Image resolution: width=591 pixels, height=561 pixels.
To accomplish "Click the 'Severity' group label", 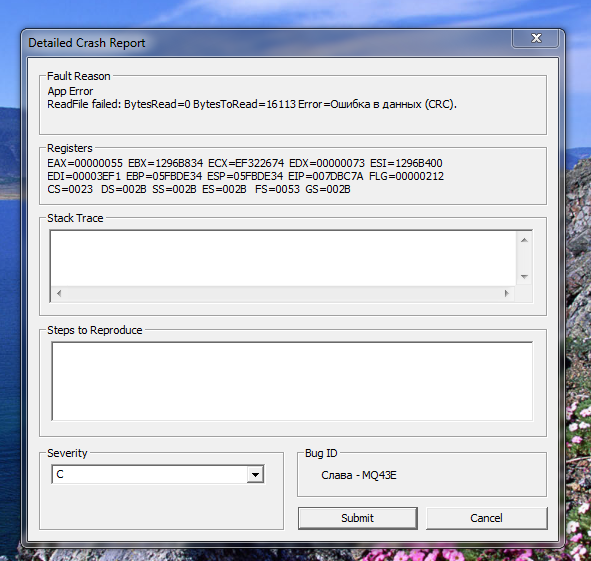I will [x=67, y=453].
